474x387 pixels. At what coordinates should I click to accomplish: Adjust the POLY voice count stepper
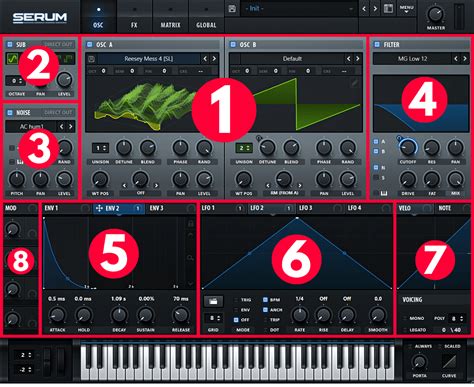(456, 319)
